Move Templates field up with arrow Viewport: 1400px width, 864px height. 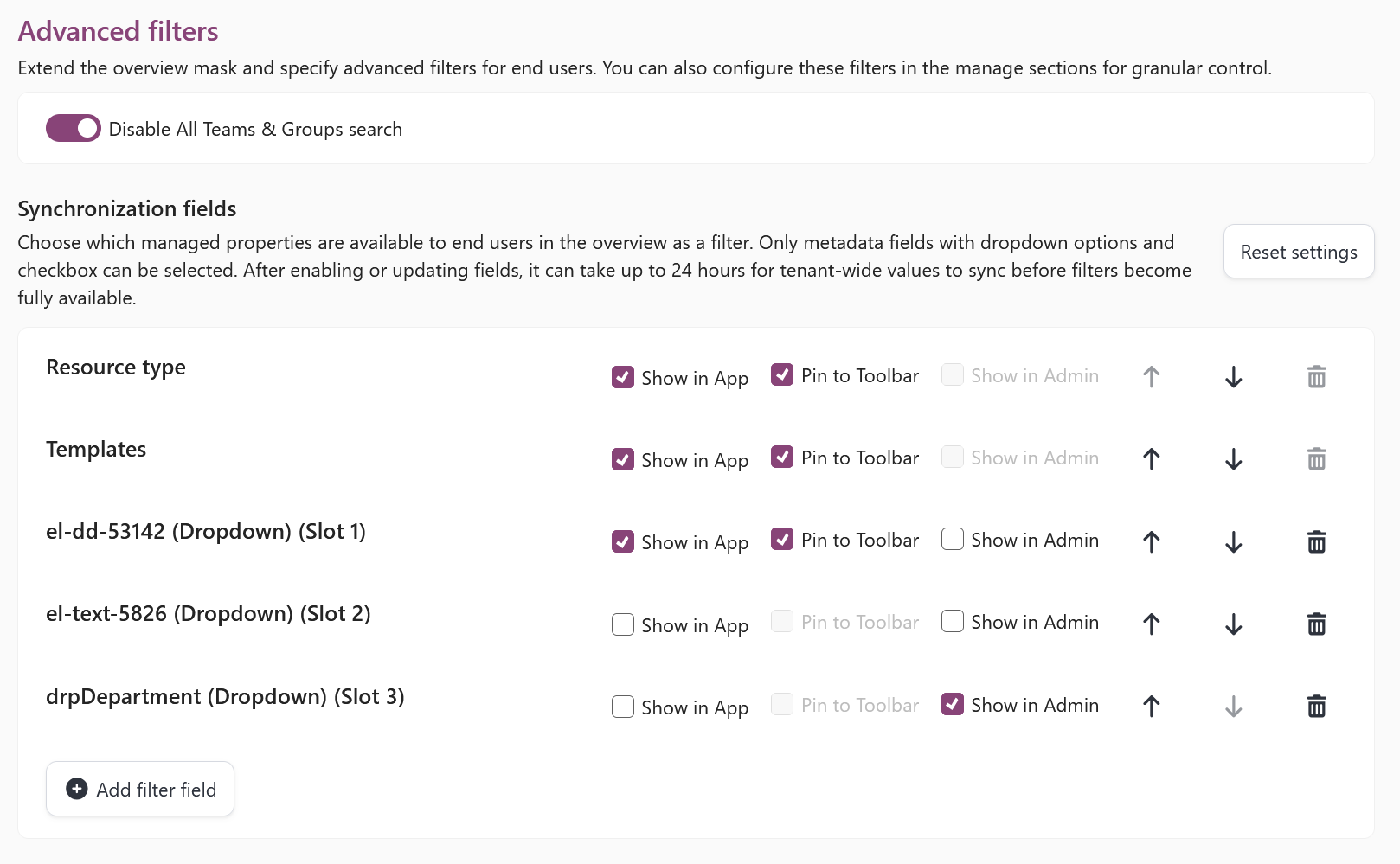pos(1151,459)
